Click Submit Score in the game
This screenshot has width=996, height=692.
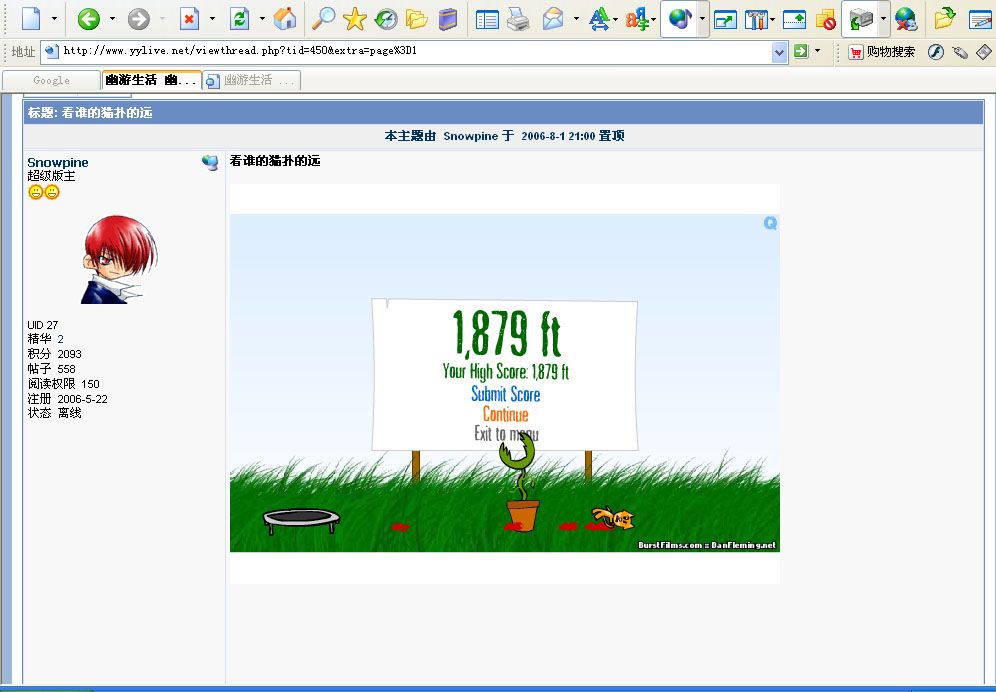(x=506, y=394)
